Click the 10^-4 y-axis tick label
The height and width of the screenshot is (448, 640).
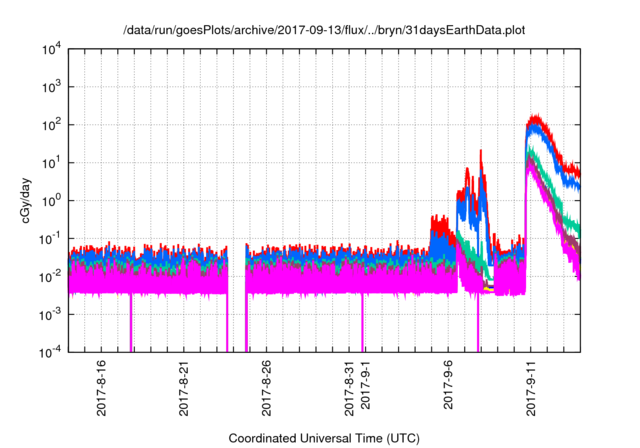point(50,352)
